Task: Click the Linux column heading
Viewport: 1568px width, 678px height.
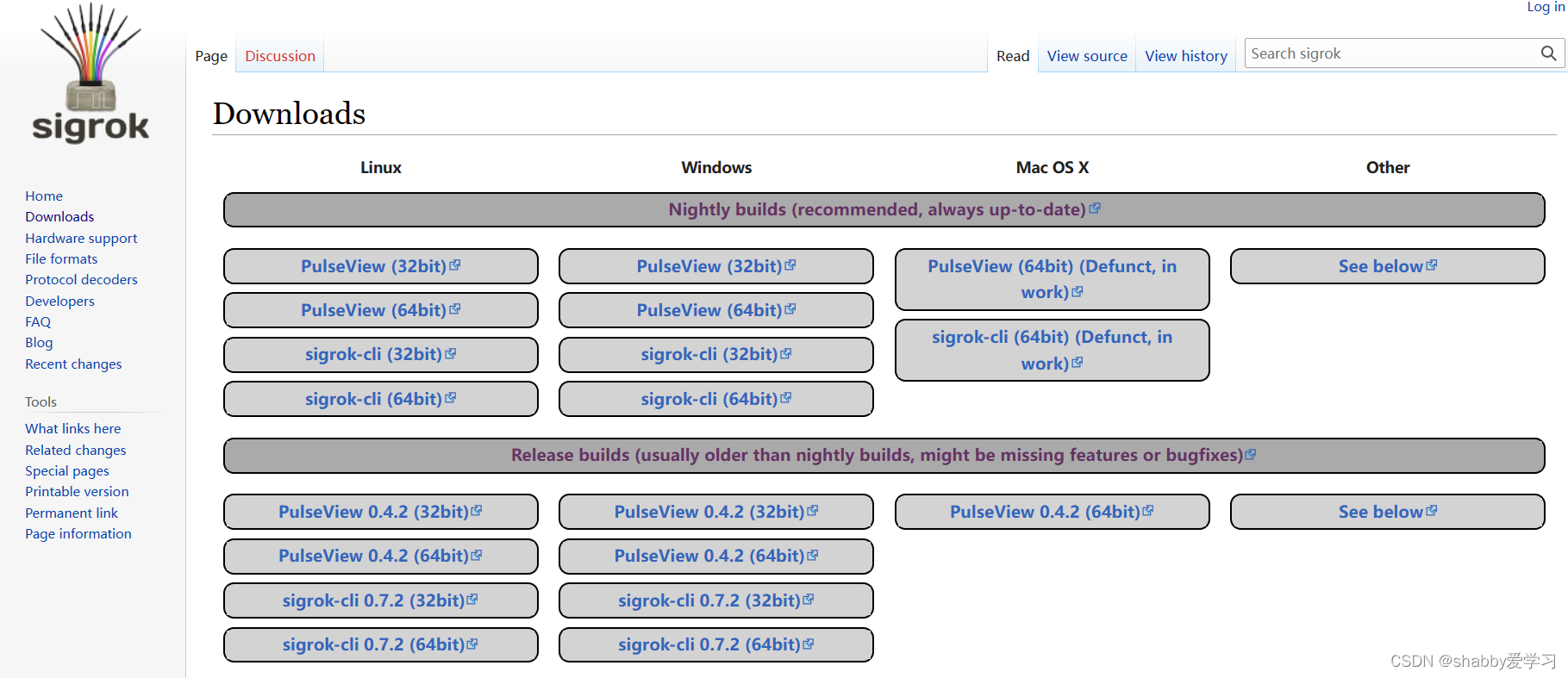Action: pyautogui.click(x=380, y=167)
